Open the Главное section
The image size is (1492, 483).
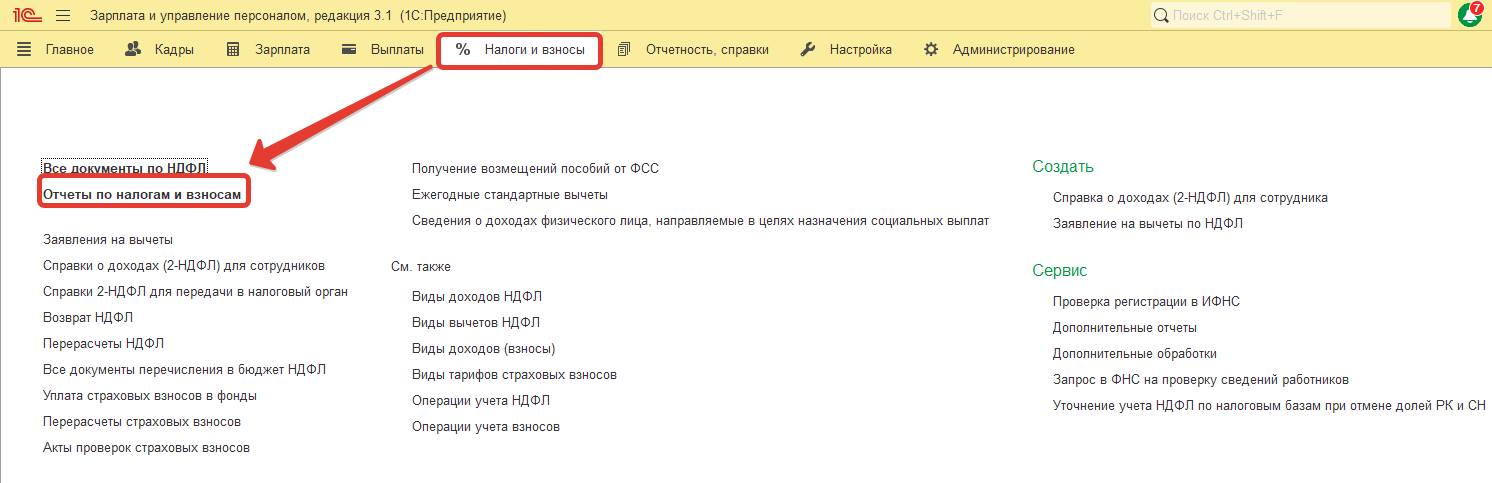tap(56, 49)
